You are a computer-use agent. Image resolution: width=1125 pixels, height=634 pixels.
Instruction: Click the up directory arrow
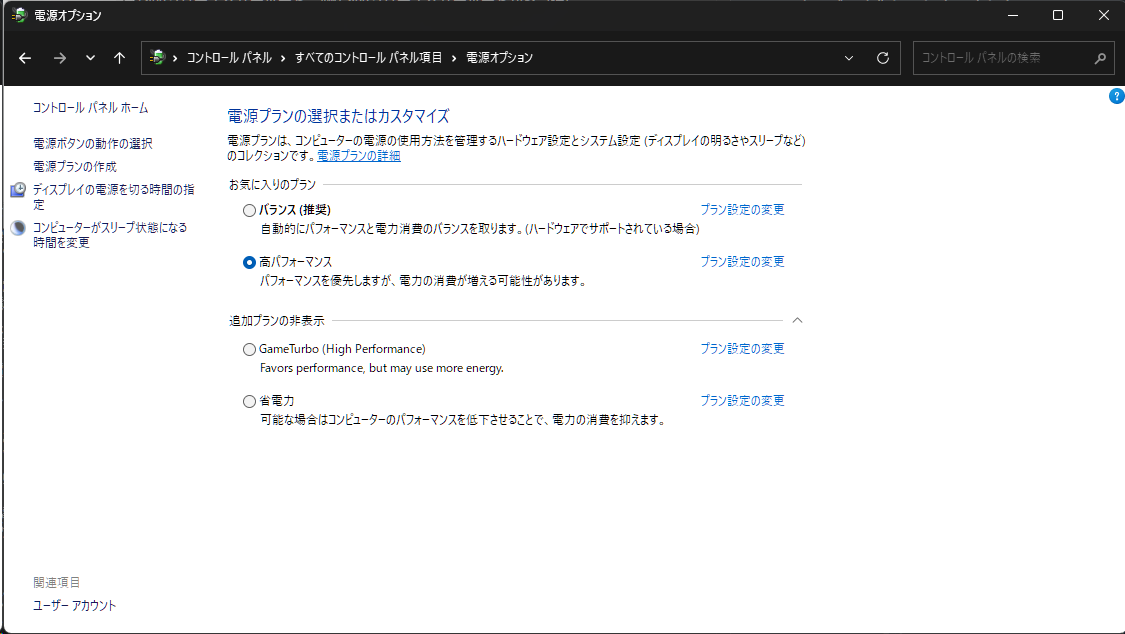point(119,58)
